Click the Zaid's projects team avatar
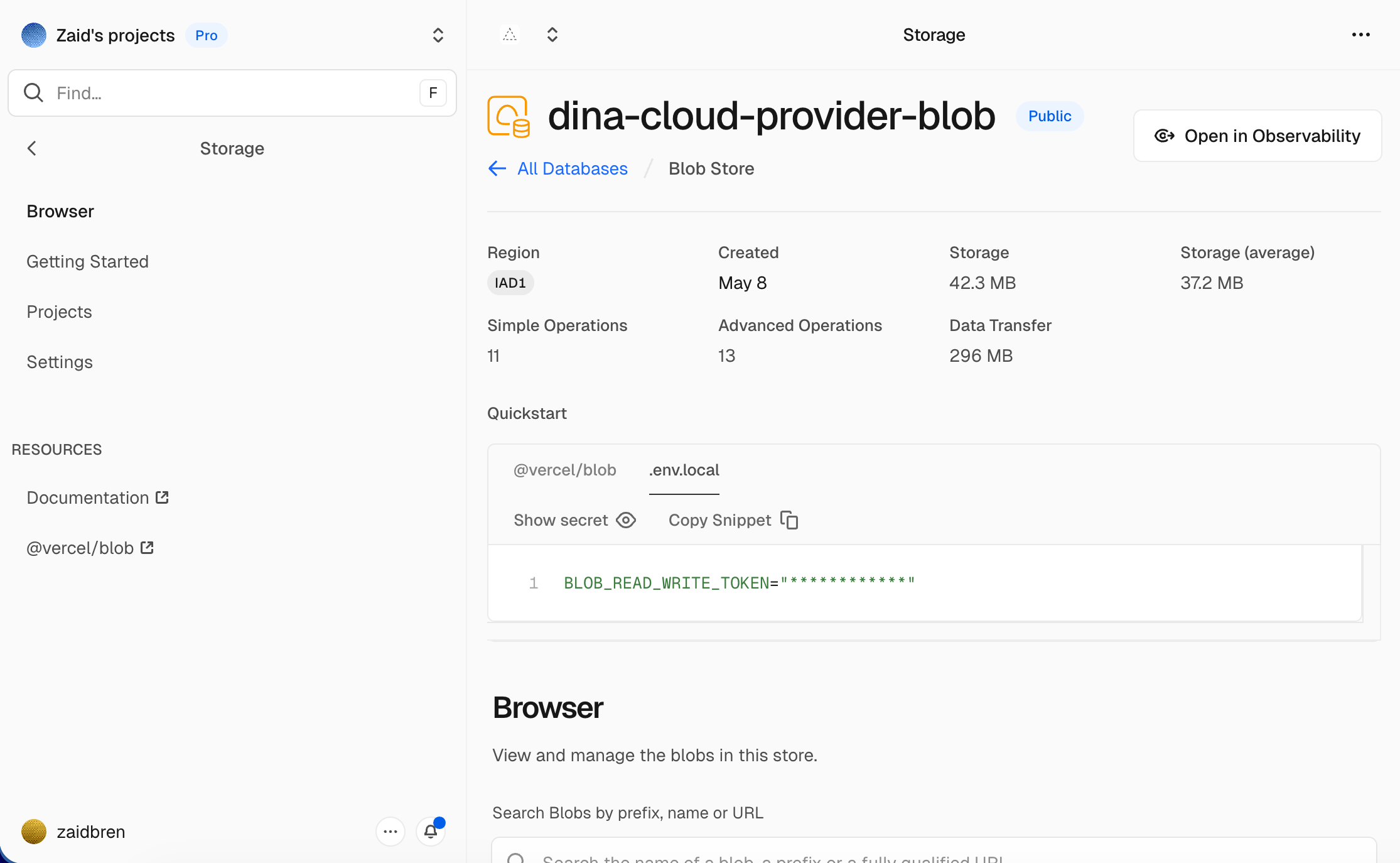Viewport: 1400px width, 863px height. [x=34, y=35]
